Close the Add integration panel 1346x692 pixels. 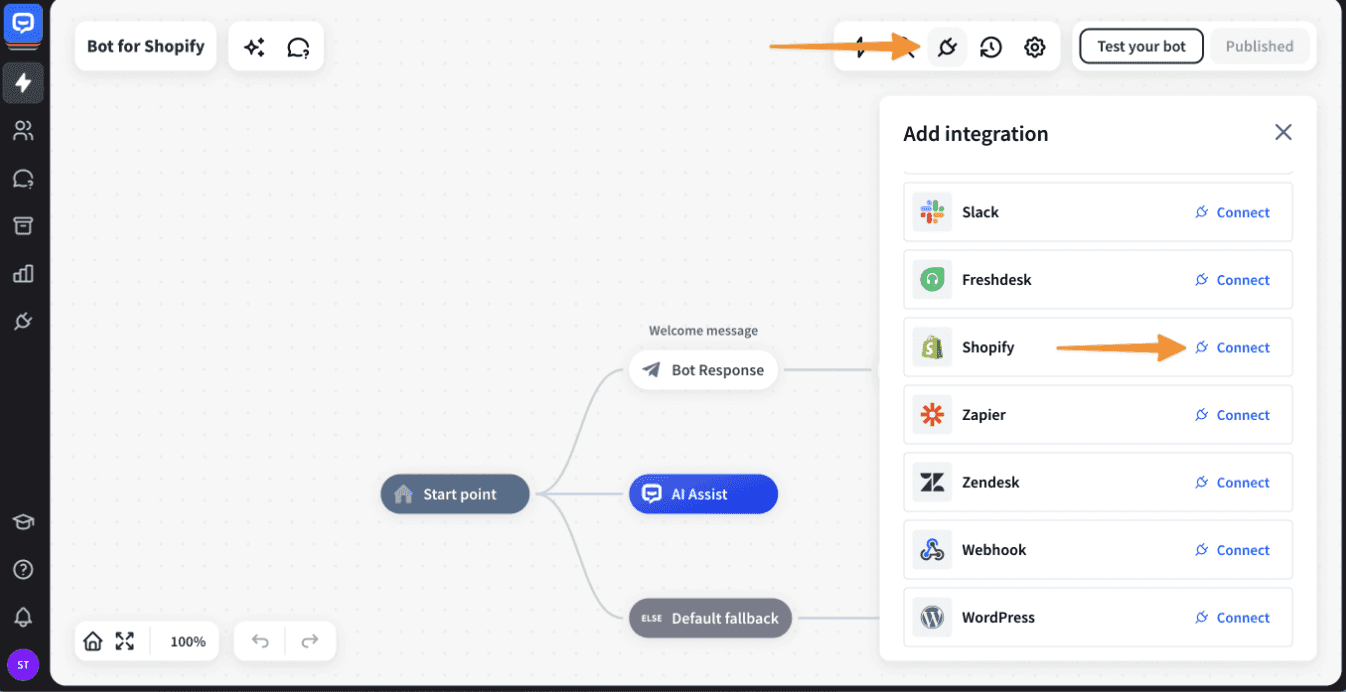coord(1283,132)
